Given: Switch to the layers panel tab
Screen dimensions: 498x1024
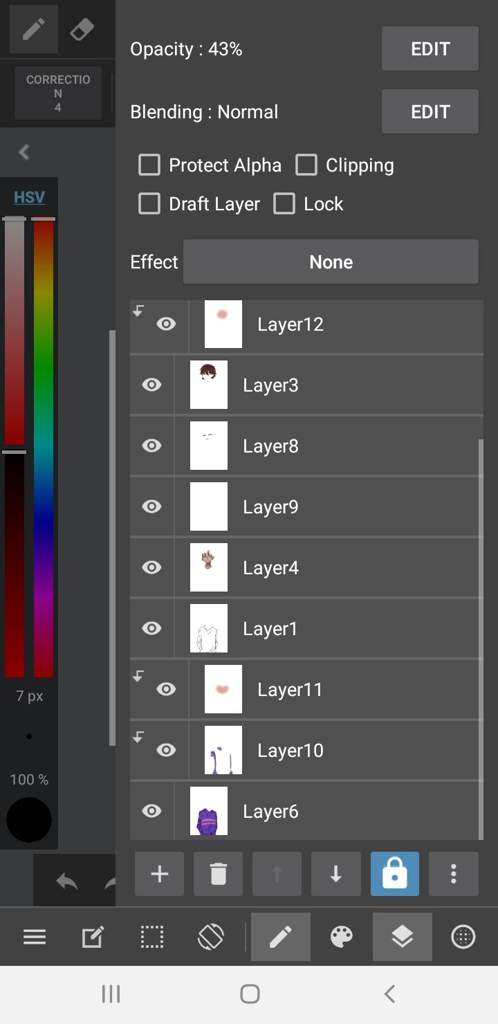Looking at the screenshot, I should pos(402,938).
